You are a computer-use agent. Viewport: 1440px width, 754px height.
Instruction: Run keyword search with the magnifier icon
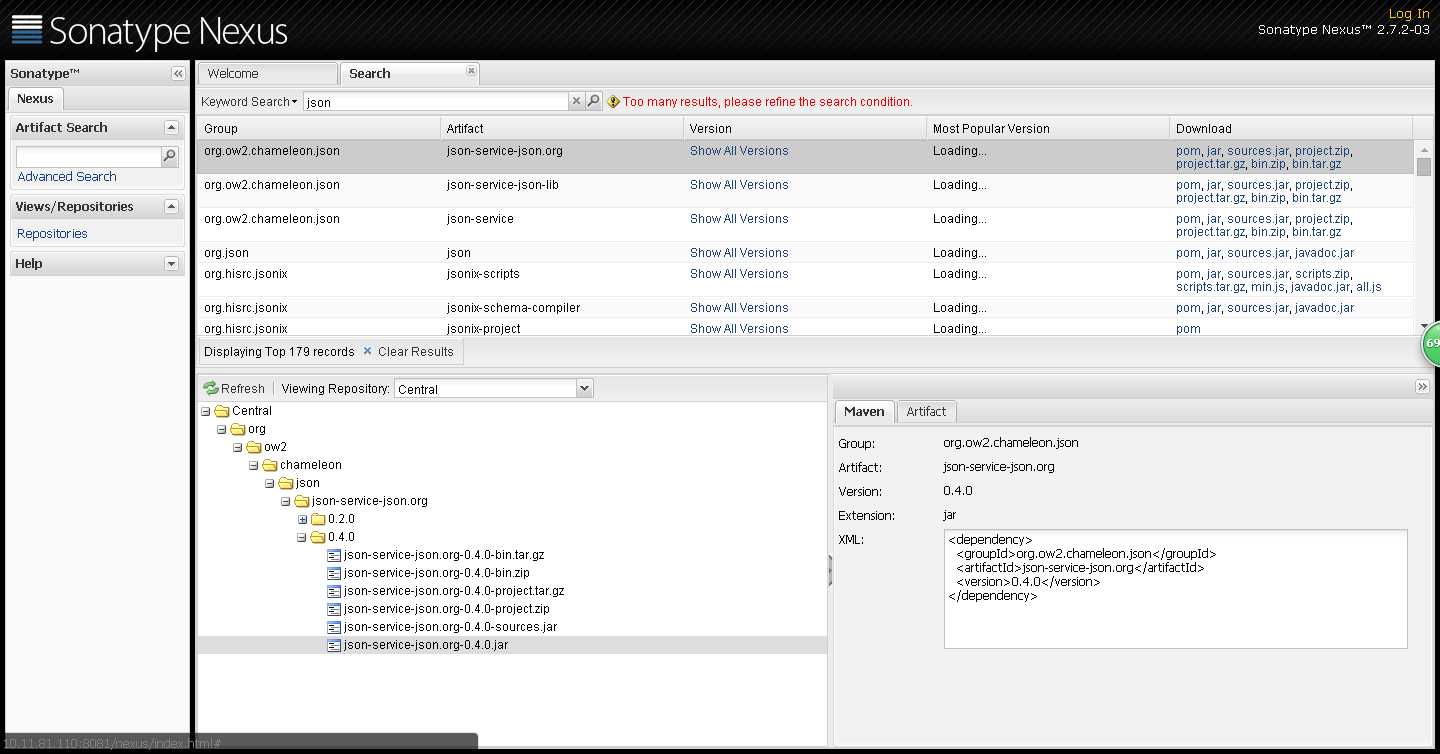pos(593,101)
